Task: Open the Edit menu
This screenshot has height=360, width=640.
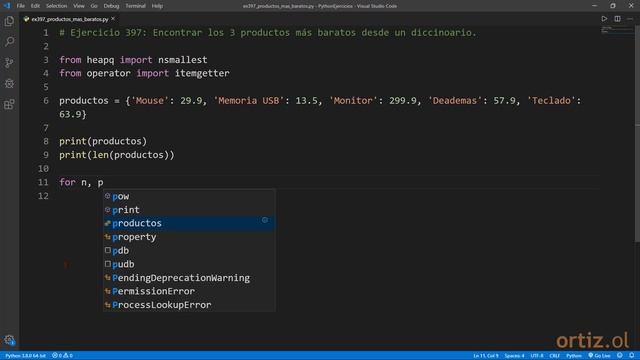Action: [36, 6]
